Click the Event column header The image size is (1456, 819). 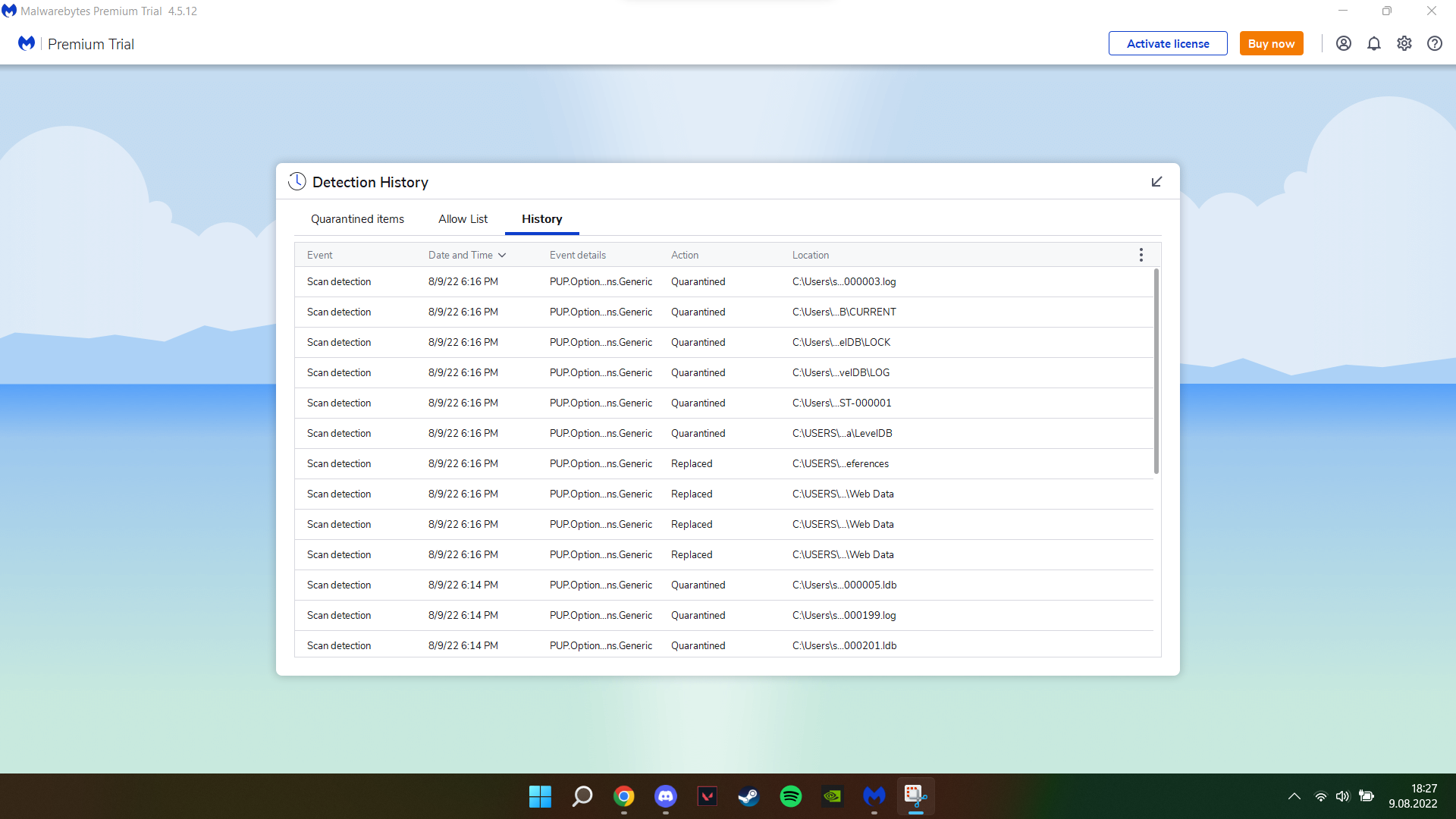point(319,255)
